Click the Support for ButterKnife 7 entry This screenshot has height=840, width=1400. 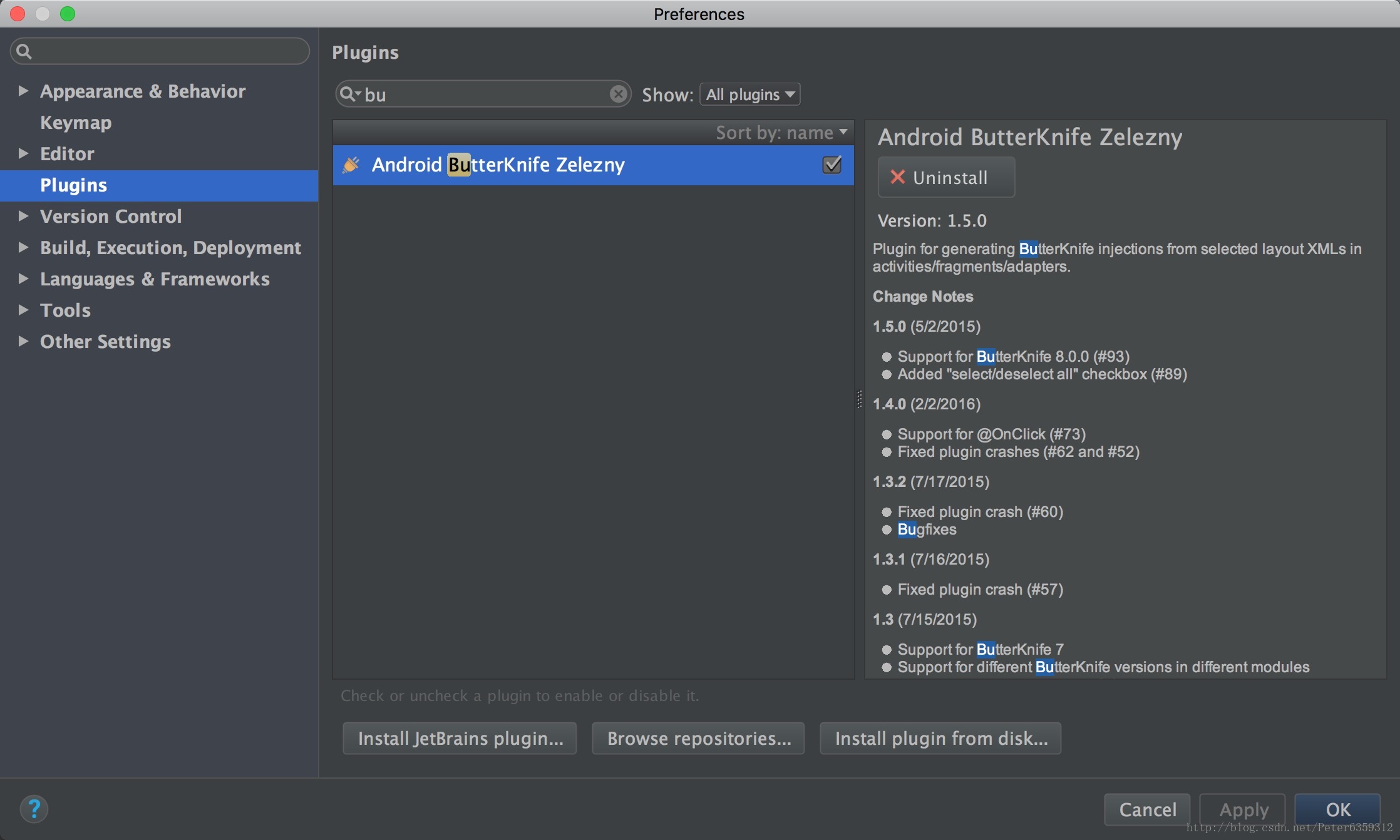pos(980,649)
